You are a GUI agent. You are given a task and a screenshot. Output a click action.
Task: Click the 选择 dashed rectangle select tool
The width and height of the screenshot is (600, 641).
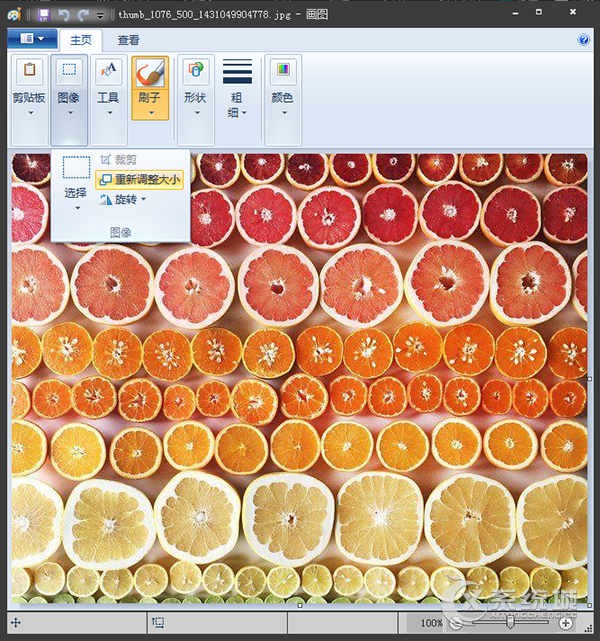(76, 167)
